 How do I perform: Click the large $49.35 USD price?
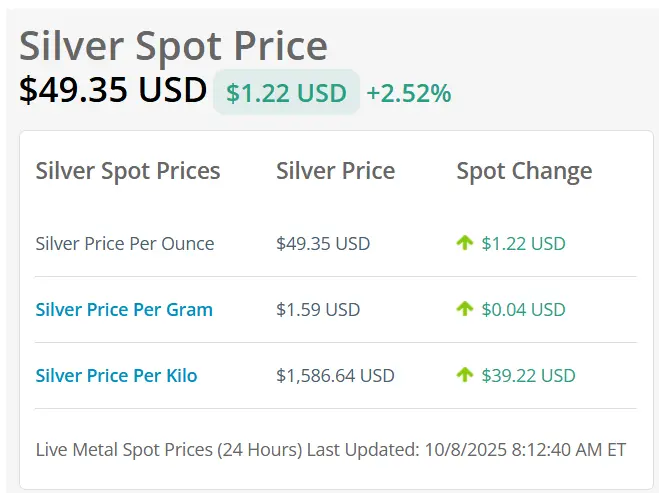[x=113, y=90]
